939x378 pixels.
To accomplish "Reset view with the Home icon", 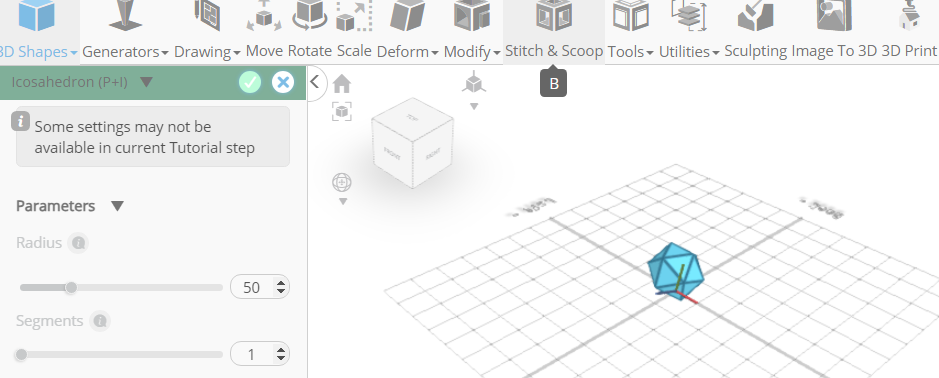I will click(342, 84).
